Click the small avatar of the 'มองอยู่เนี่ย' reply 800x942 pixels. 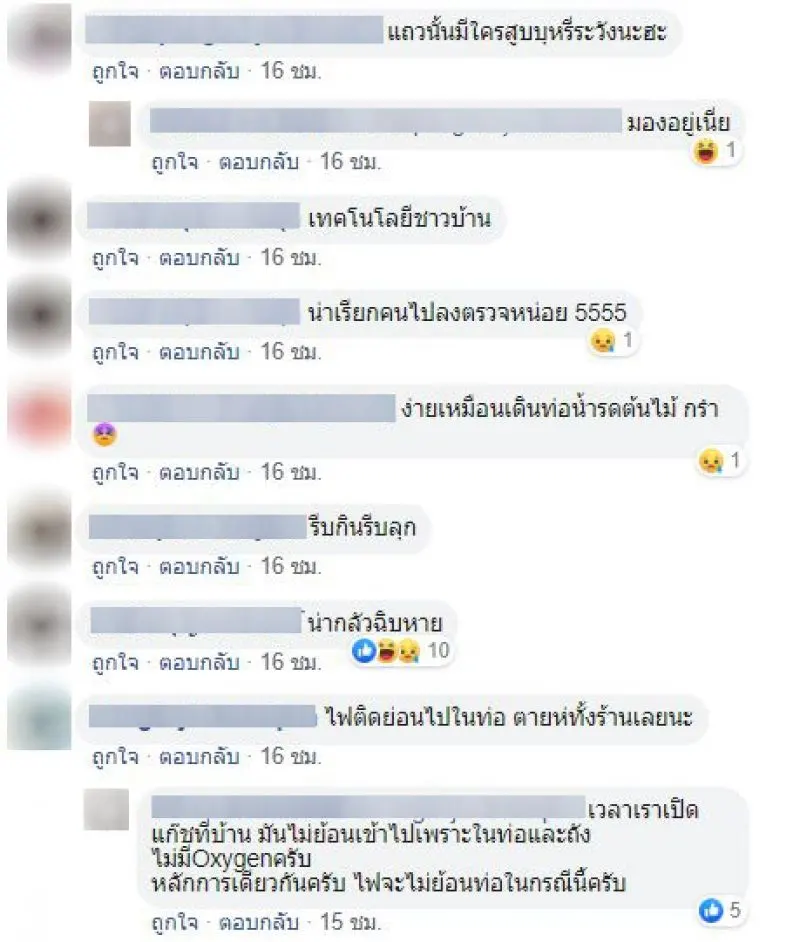coord(110,124)
